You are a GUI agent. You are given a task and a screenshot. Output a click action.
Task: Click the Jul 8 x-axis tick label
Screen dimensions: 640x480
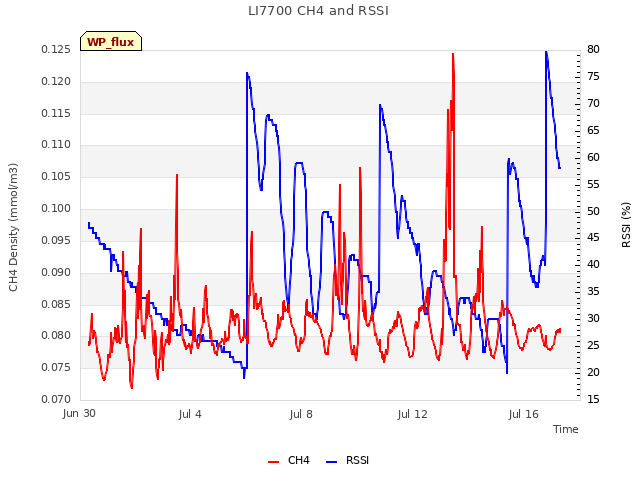click(301, 414)
